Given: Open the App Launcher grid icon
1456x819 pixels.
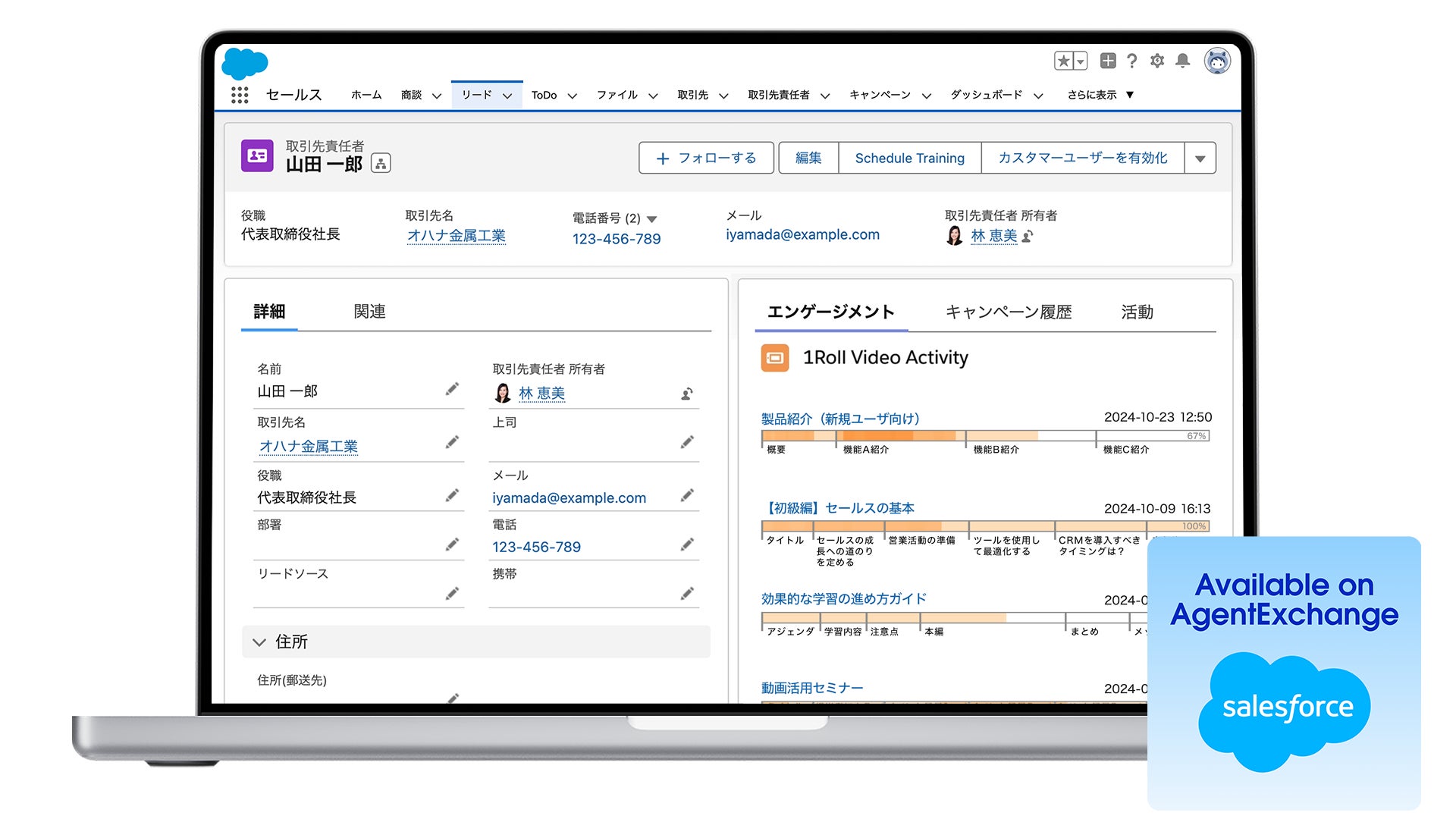Looking at the screenshot, I should click(240, 95).
